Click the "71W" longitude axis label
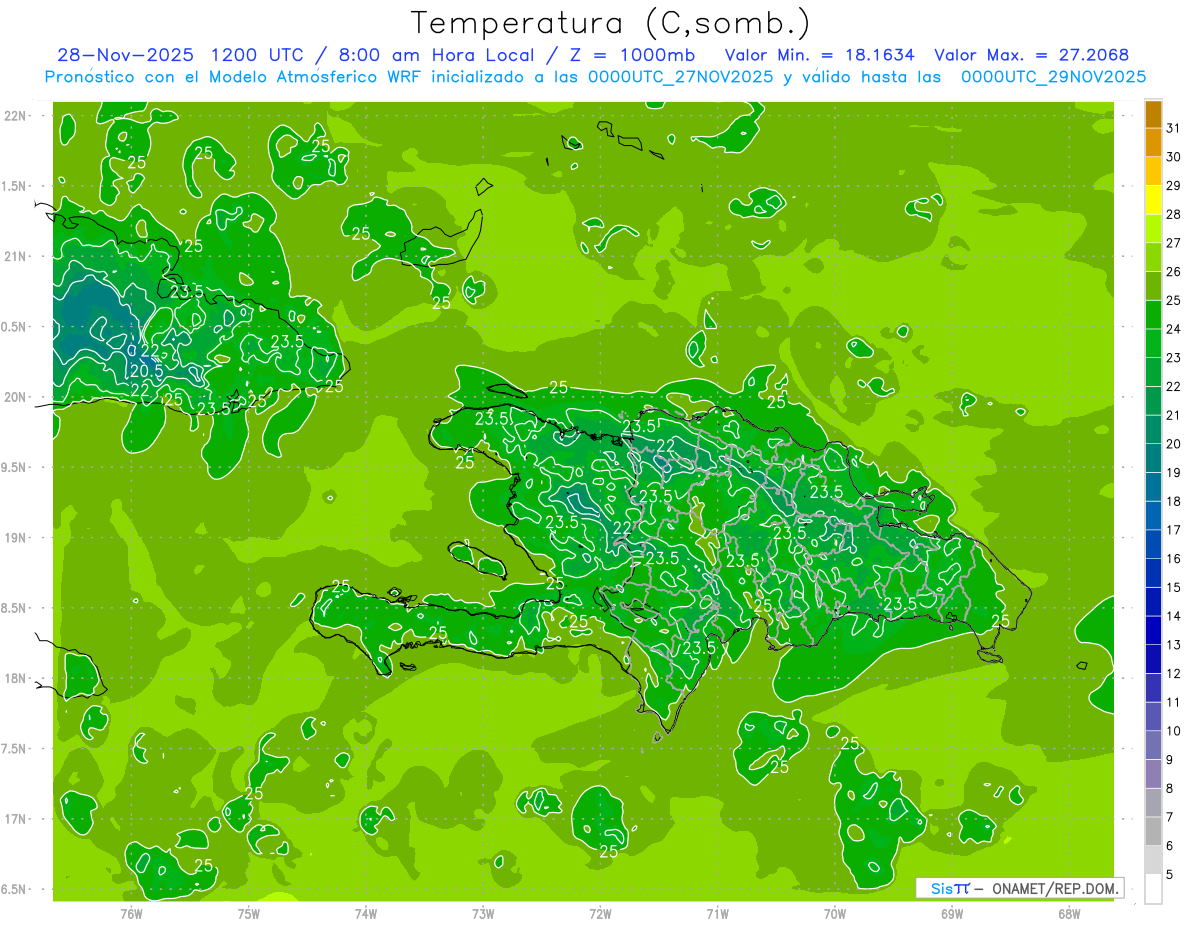The width and height of the screenshot is (1200, 927). 717,913
